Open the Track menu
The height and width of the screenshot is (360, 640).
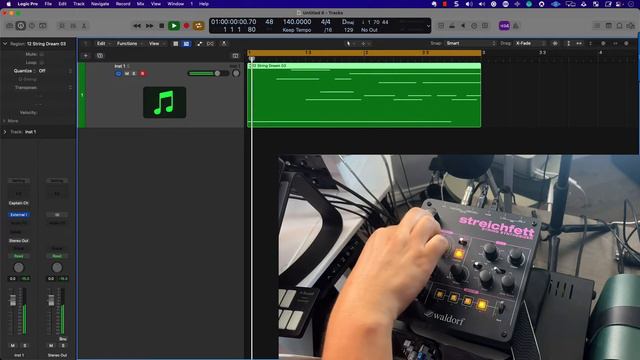(x=79, y=4)
